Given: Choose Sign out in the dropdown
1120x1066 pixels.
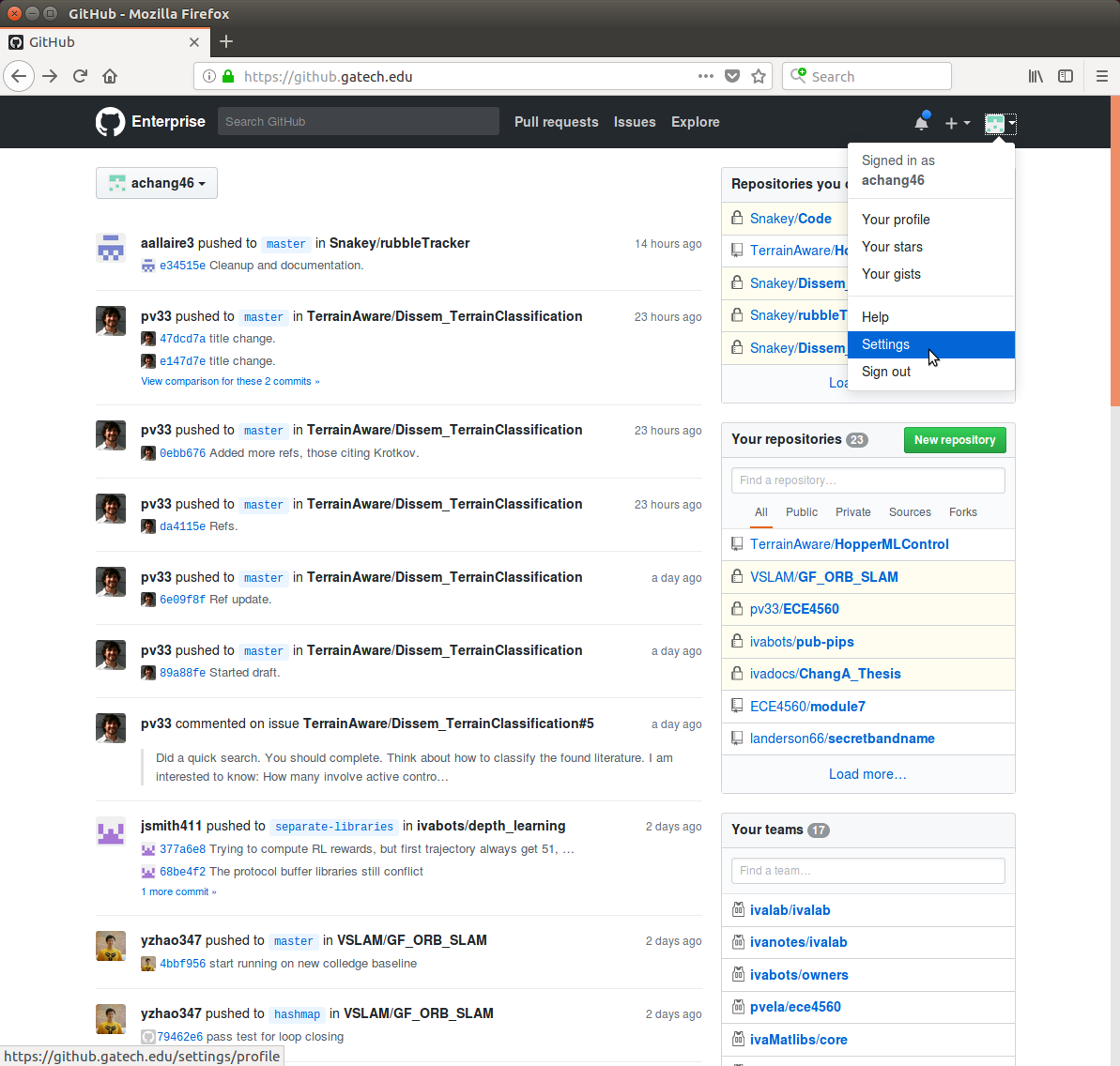Looking at the screenshot, I should tap(885, 372).
